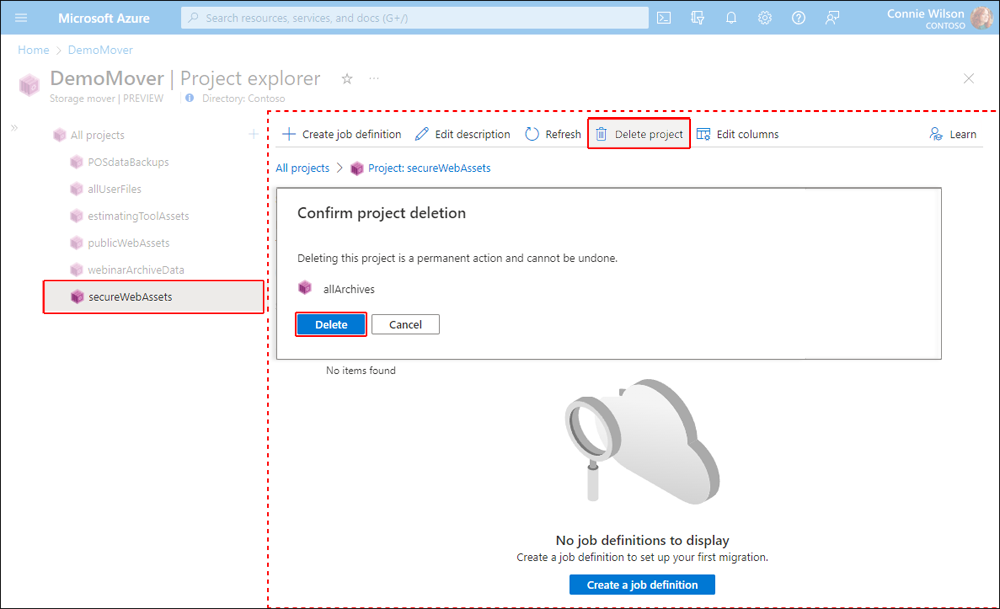Click Create a job definition button
The height and width of the screenshot is (609, 1000).
click(x=642, y=585)
